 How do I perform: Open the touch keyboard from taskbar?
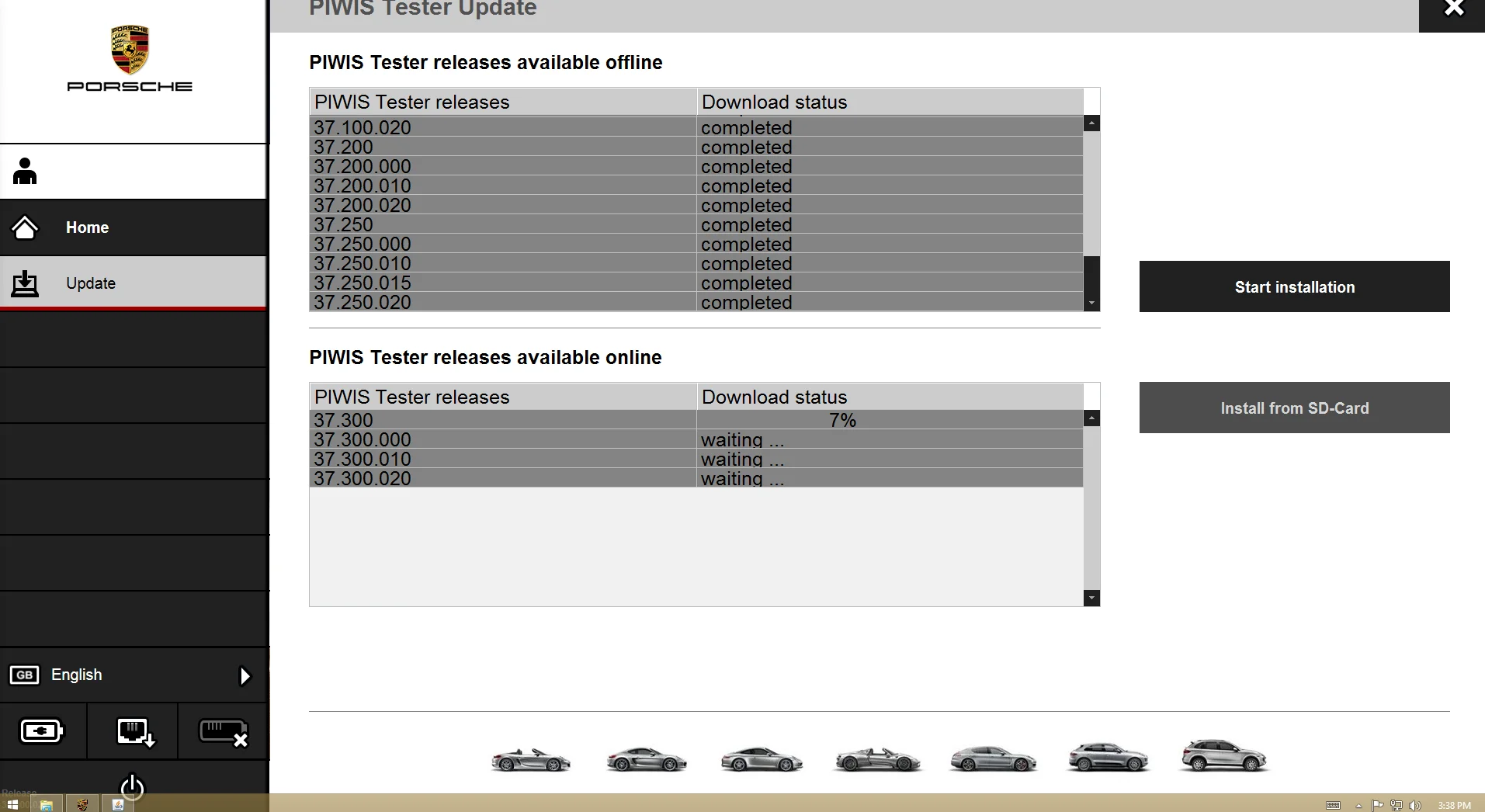tap(1334, 805)
